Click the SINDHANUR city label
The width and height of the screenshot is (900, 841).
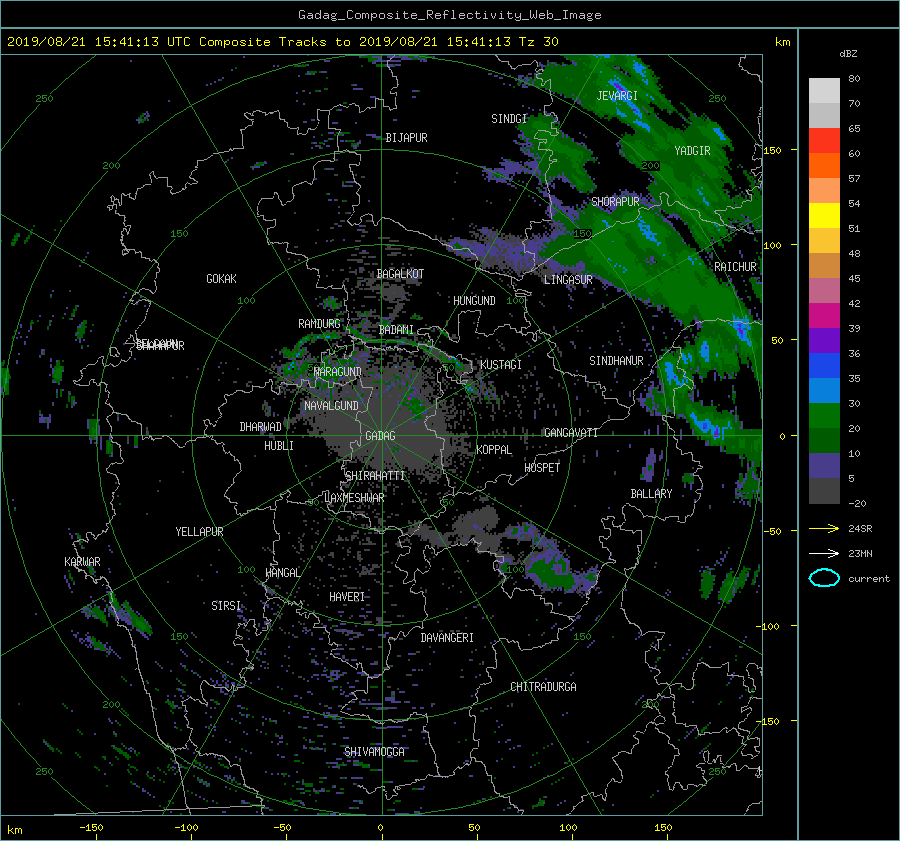coord(616,361)
